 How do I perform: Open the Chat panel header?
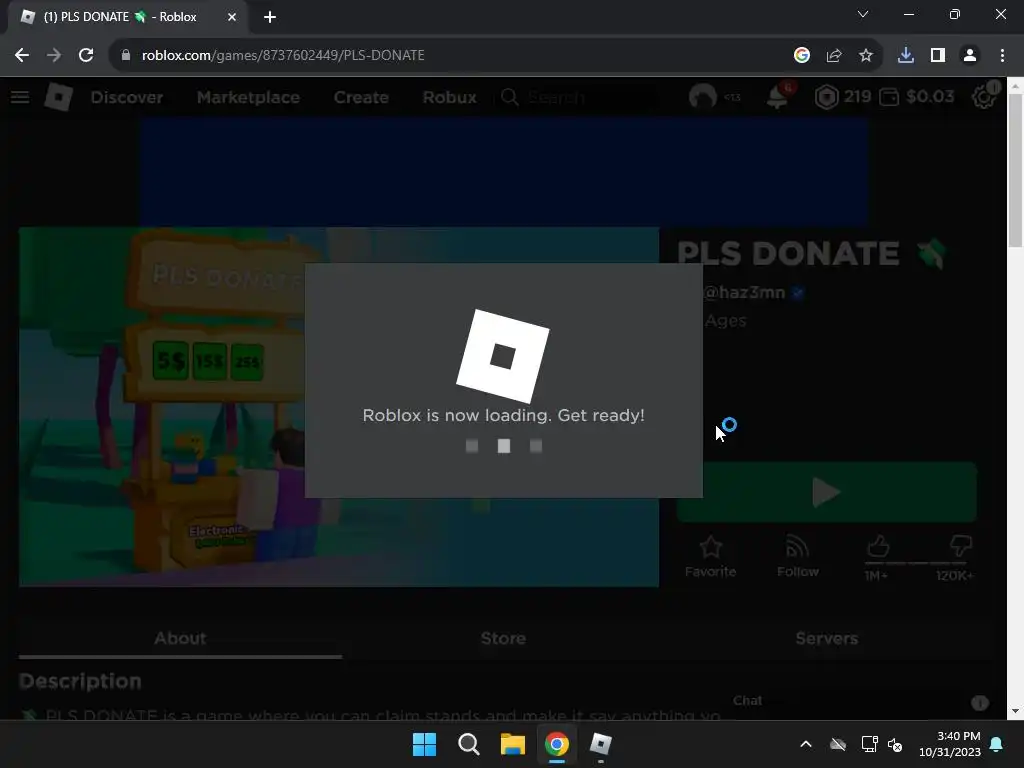[x=747, y=701]
